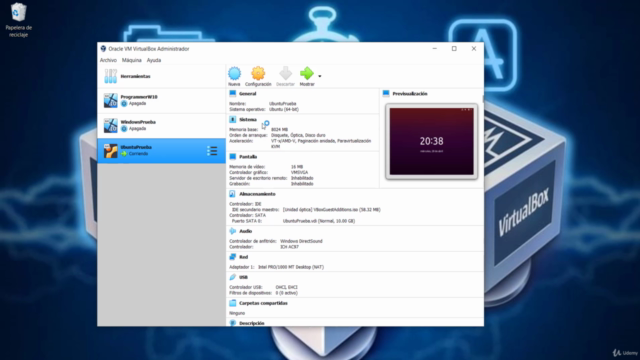Click the Almacenamiento section disk icon
This screenshot has height=360, width=640.
pyautogui.click(x=233, y=194)
